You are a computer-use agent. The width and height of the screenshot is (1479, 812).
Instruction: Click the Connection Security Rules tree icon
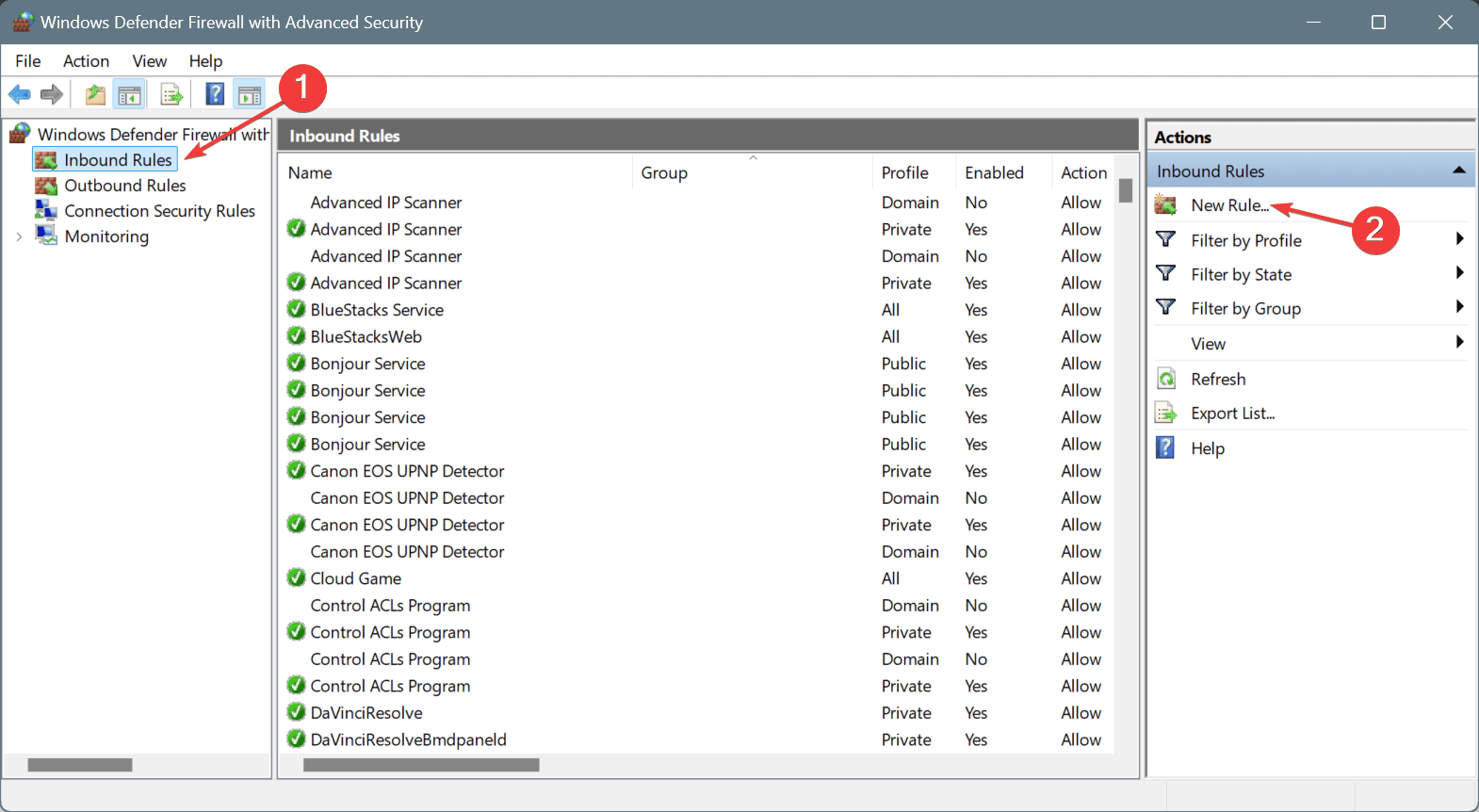pyautogui.click(x=46, y=210)
